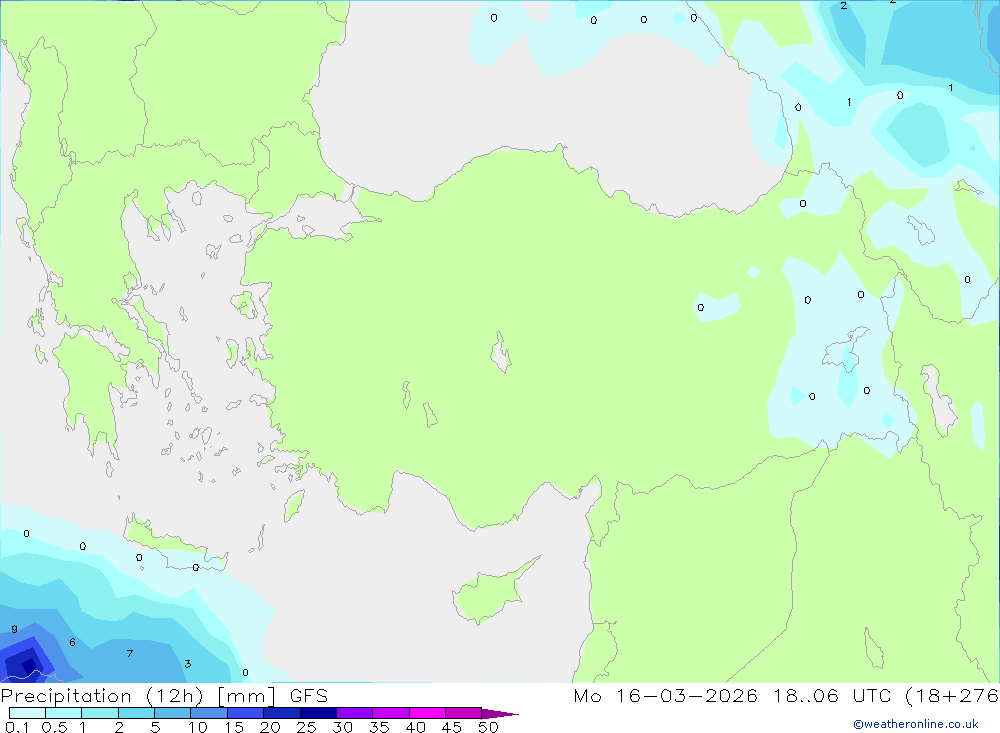
Task: Click the "(18+276" forecast offset text
Action: [x=952, y=696]
